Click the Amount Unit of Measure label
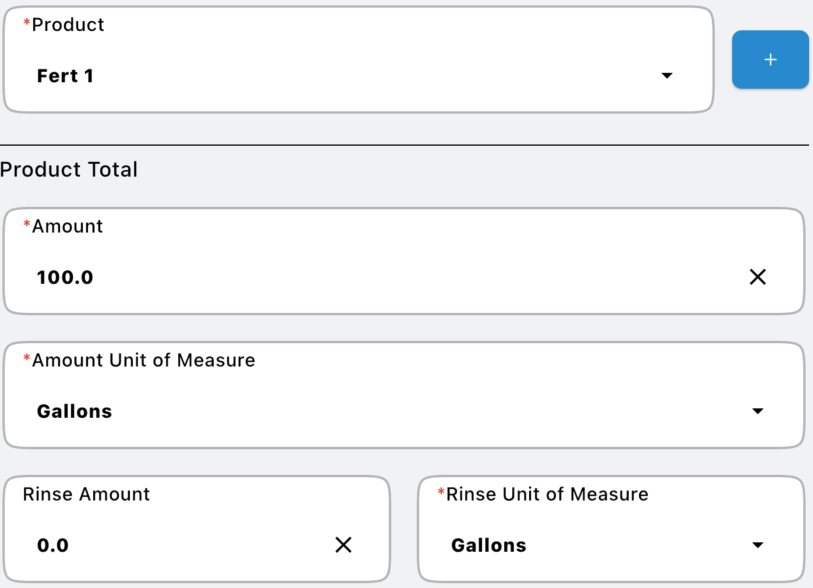The width and height of the screenshot is (813, 588). tap(143, 360)
